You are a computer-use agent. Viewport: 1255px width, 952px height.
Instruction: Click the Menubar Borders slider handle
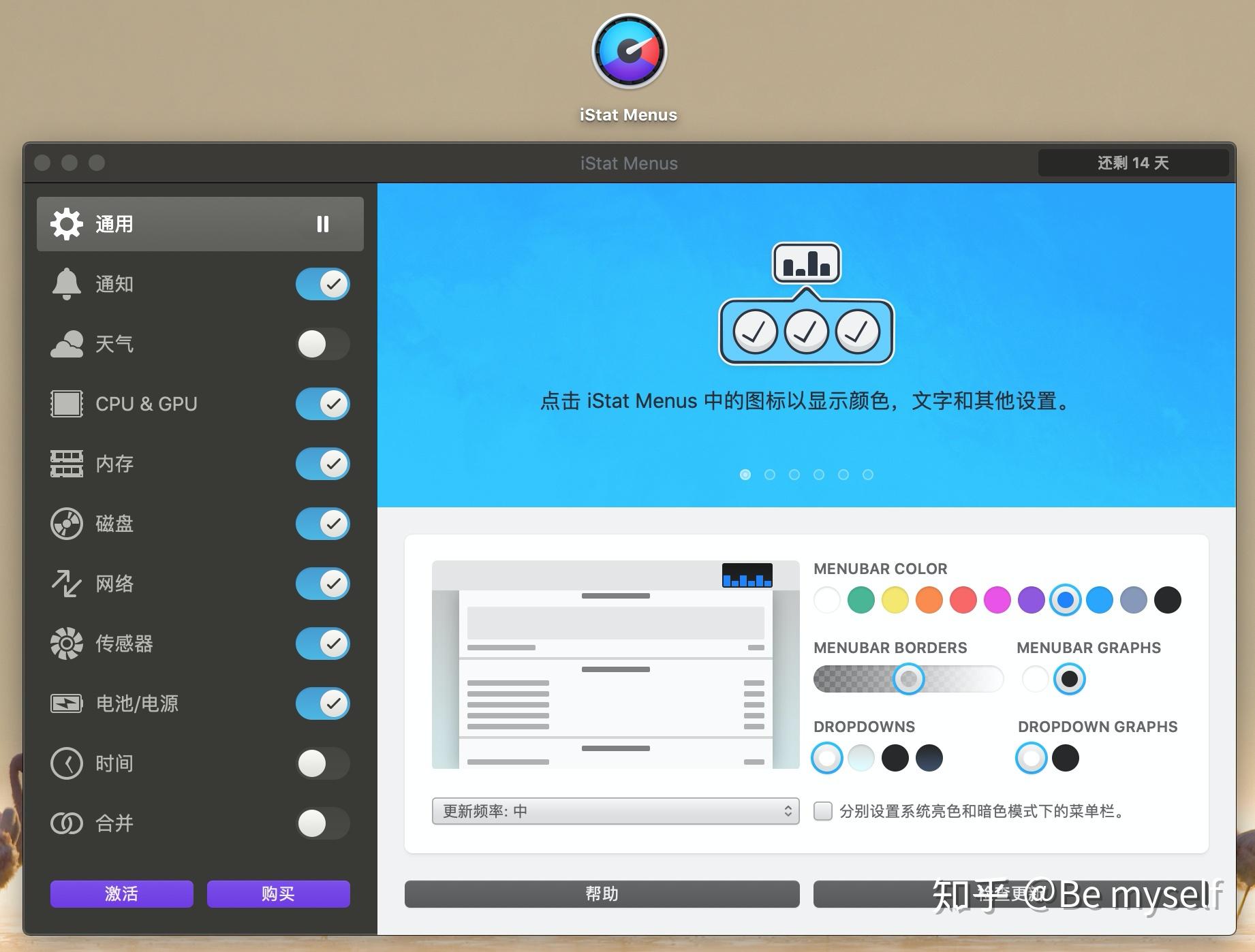909,679
